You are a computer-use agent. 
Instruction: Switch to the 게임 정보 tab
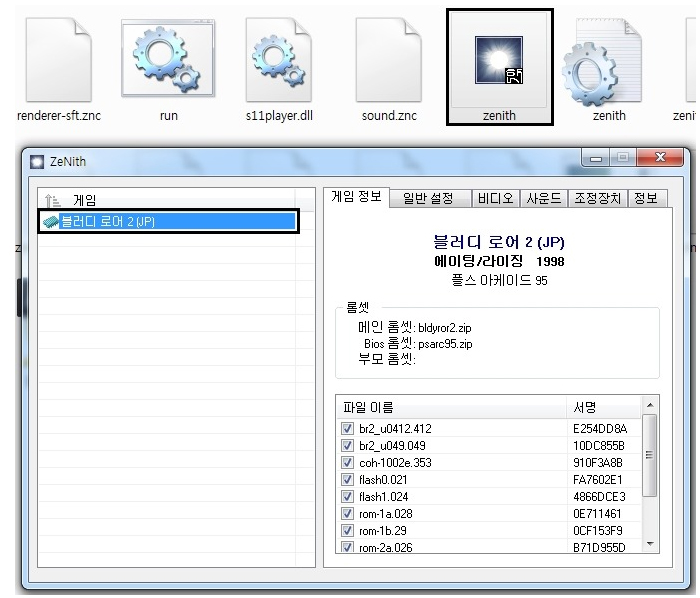(x=356, y=197)
